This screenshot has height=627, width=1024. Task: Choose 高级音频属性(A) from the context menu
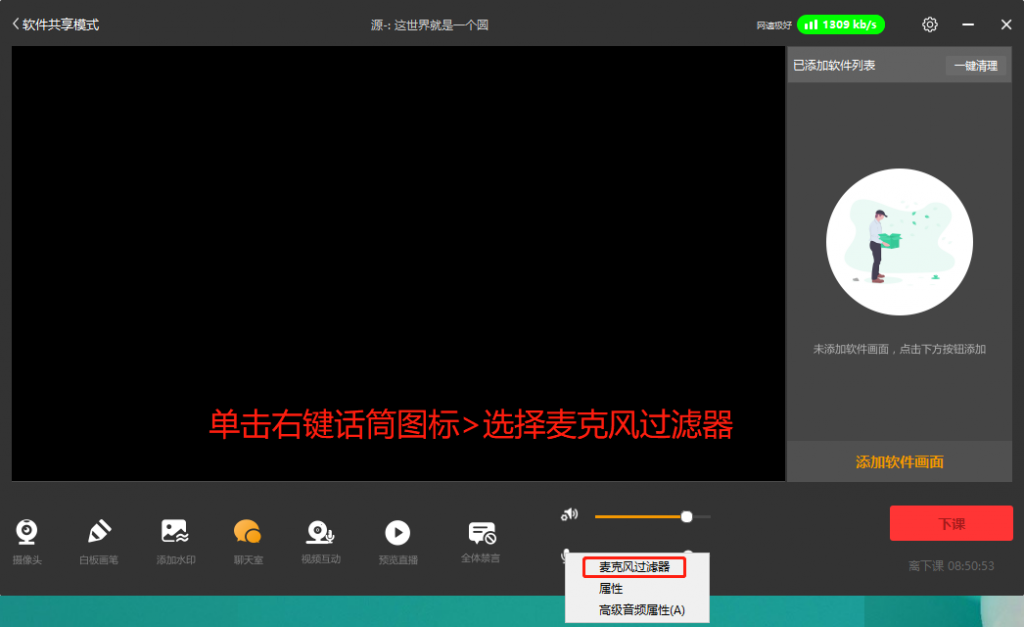click(x=641, y=610)
